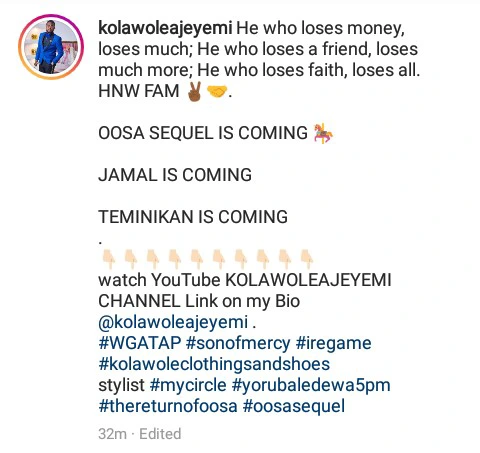This screenshot has width=480, height=453.
Task: Open the #WGATAP hashtag
Action: [140, 343]
